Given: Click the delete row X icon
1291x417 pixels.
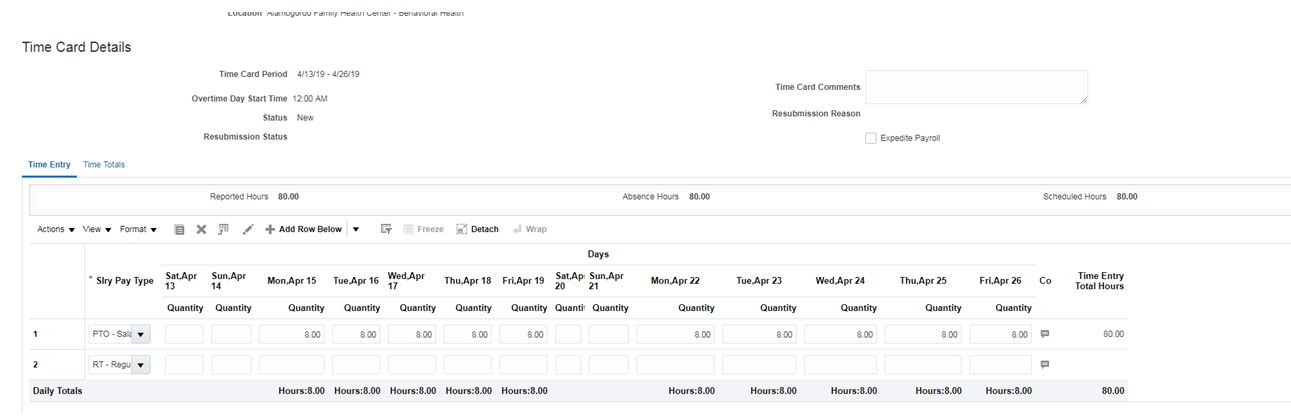Looking at the screenshot, I should pos(201,229).
